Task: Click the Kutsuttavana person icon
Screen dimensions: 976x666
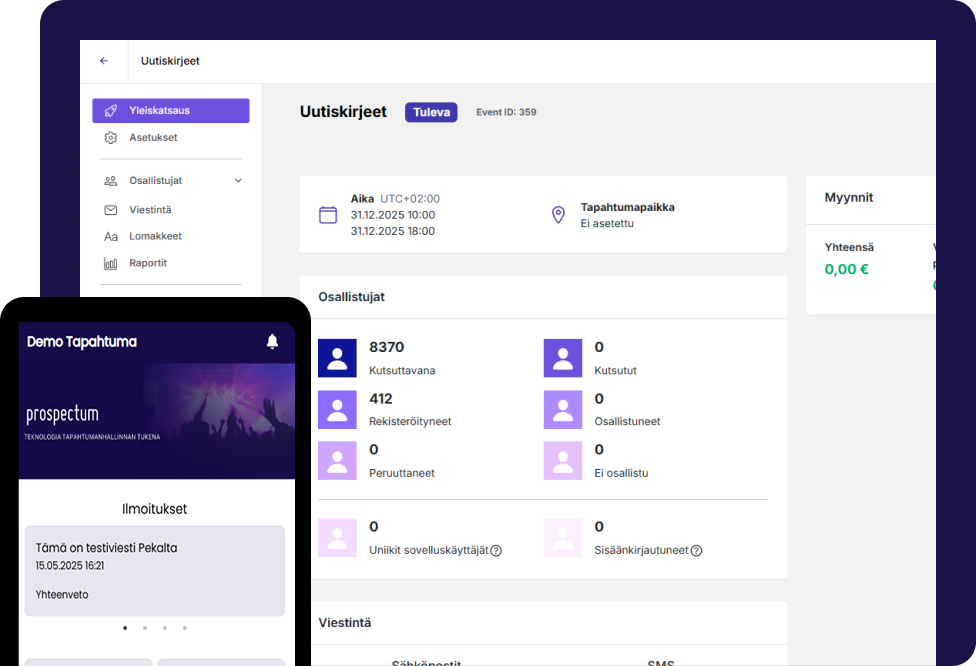Action: 337,358
